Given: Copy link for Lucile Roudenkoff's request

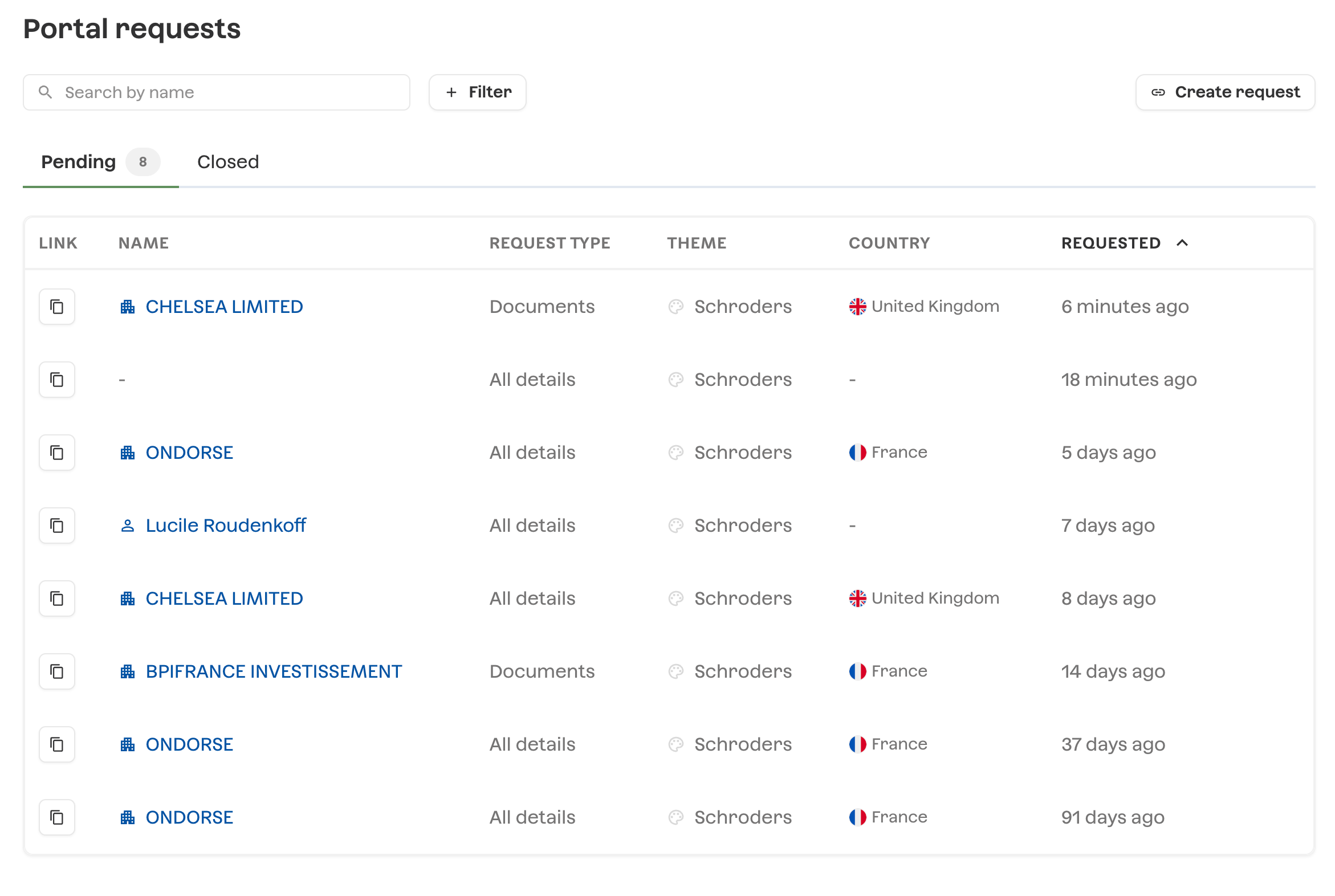Looking at the screenshot, I should pos(56,525).
